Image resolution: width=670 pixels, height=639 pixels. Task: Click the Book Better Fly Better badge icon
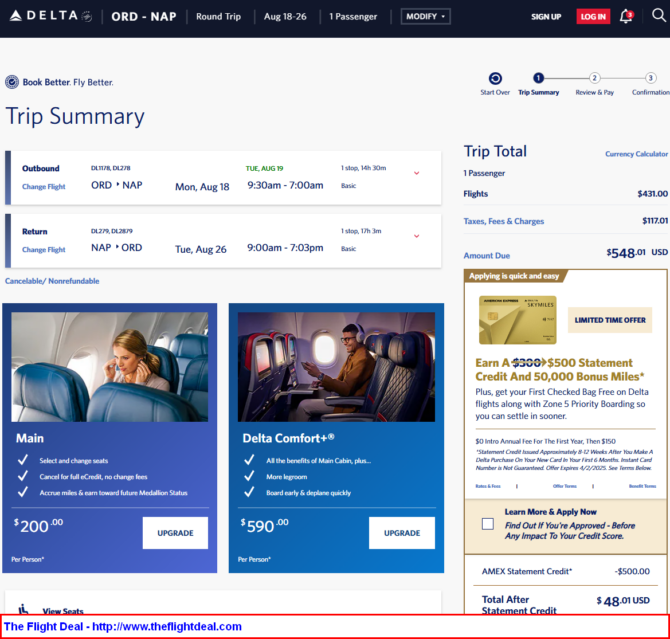pyautogui.click(x=12, y=82)
